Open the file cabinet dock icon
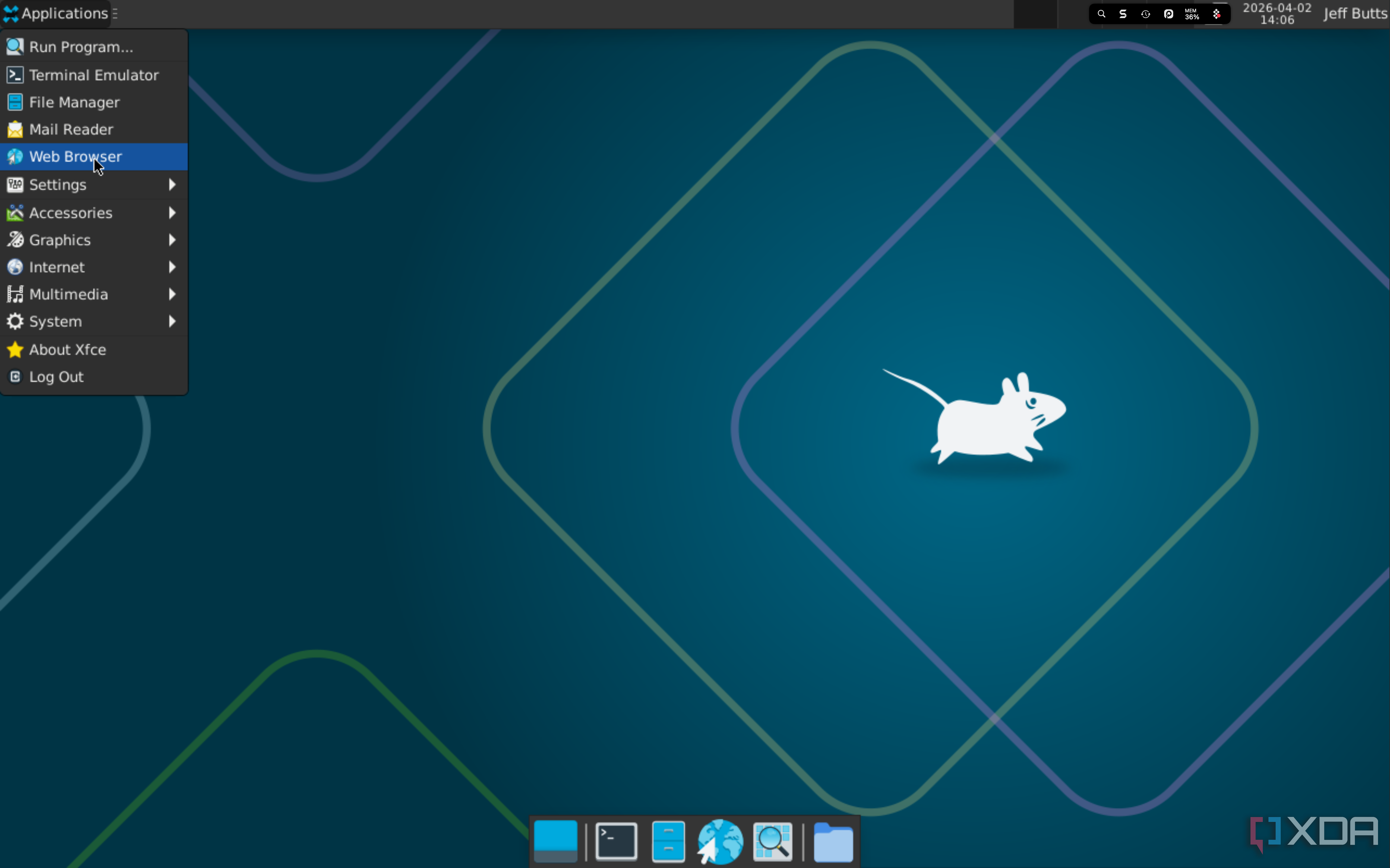The image size is (1390, 868). [x=668, y=841]
